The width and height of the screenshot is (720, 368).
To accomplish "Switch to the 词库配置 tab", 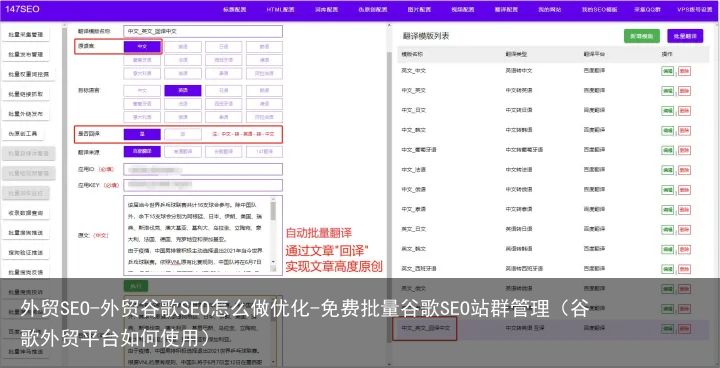I will click(x=326, y=10).
